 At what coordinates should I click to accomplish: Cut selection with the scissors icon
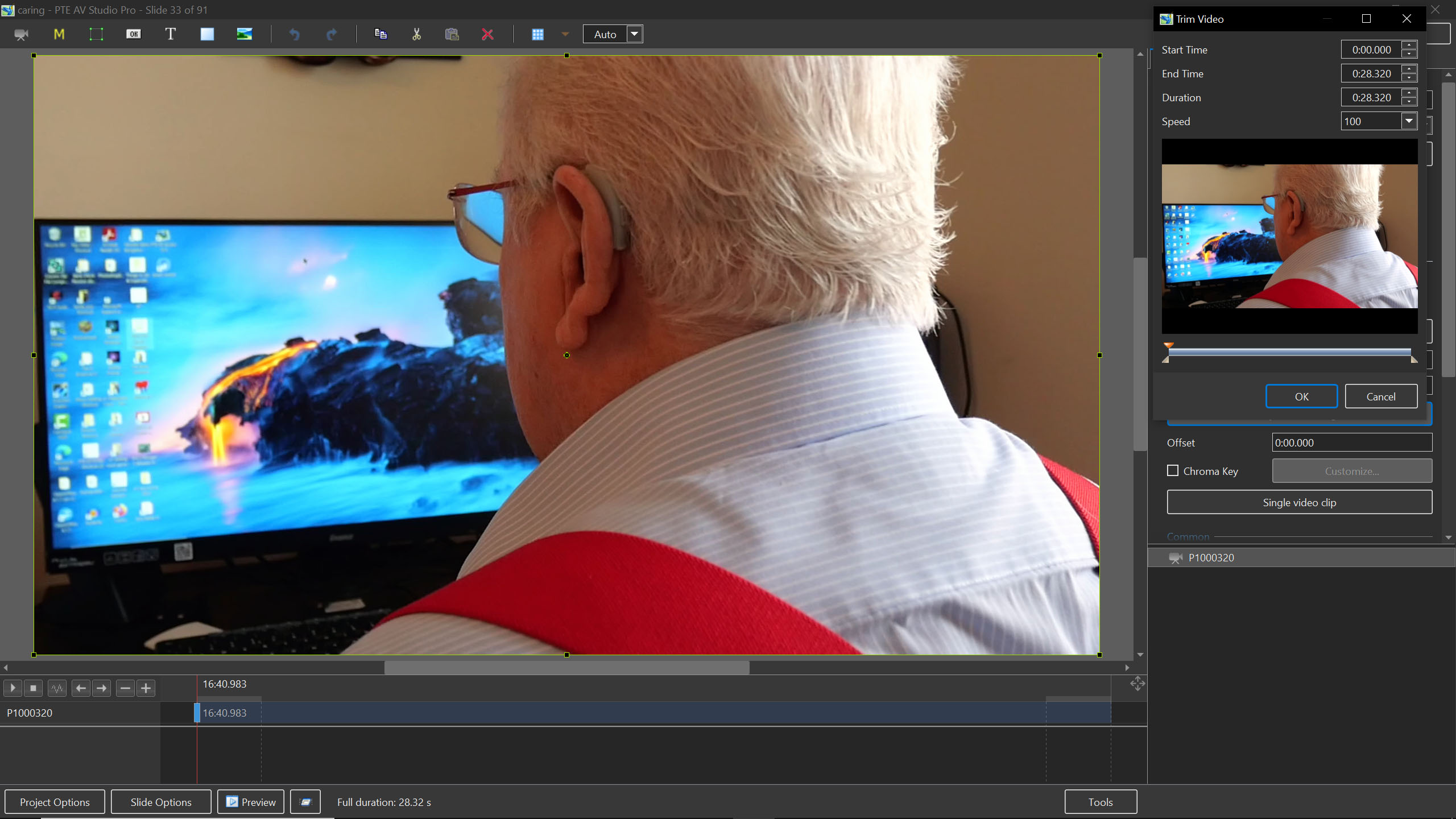tap(416, 34)
